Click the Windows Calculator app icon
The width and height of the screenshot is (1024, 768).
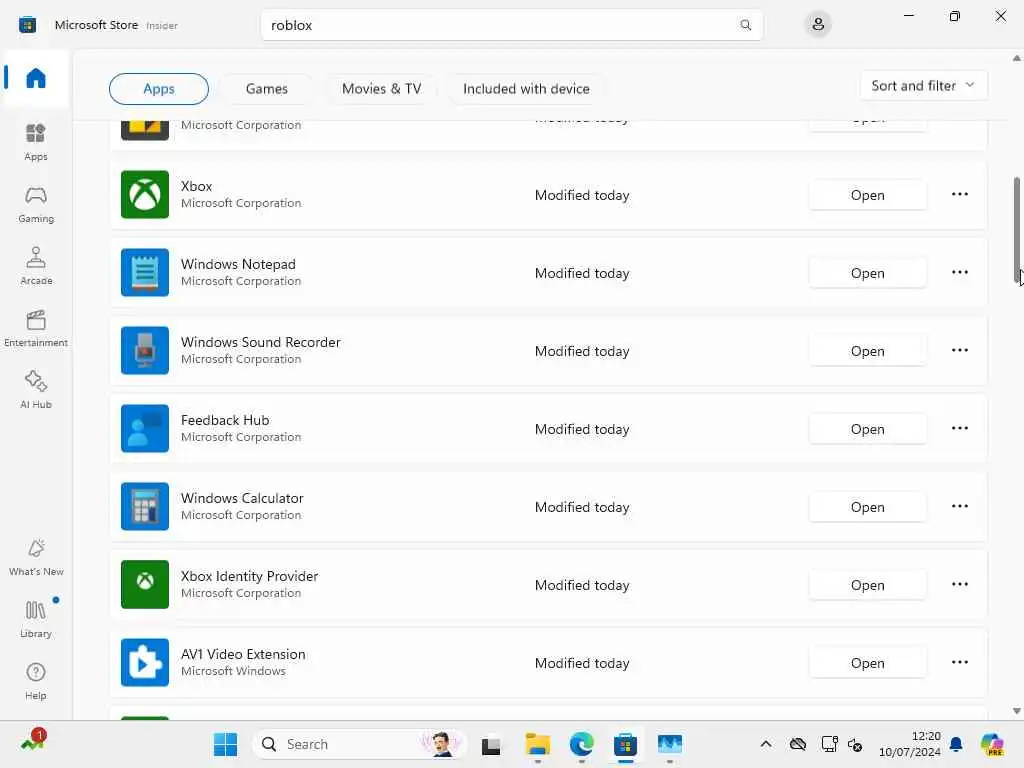pos(145,506)
